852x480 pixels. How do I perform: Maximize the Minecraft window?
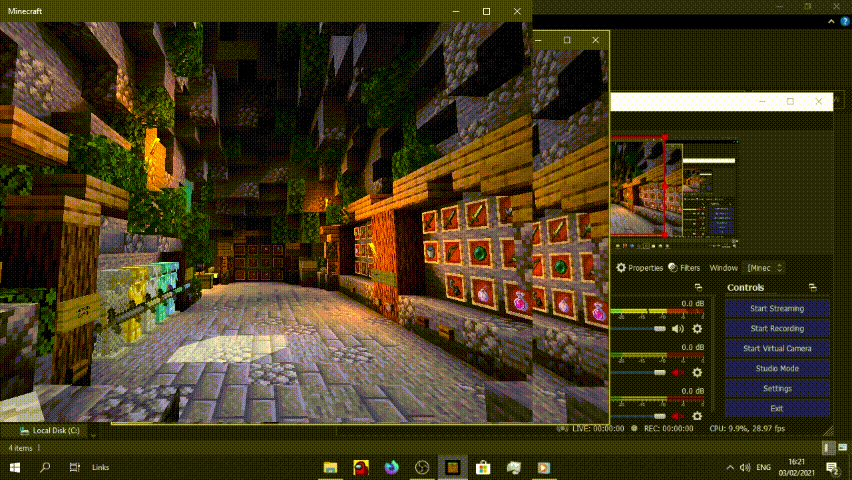(486, 11)
